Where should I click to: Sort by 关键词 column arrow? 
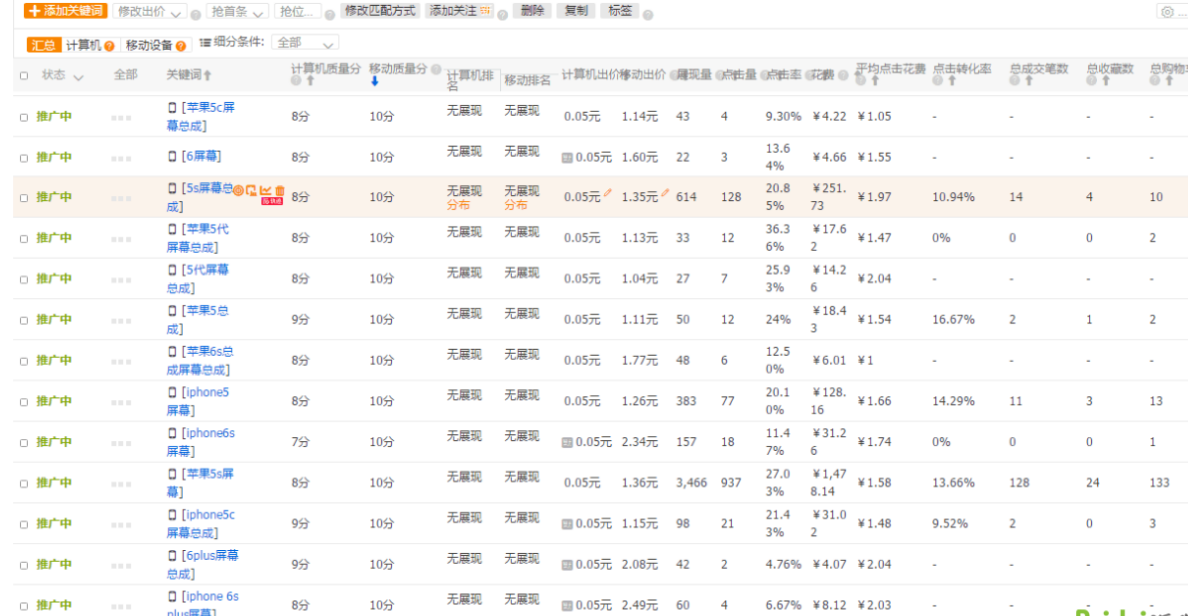click(208, 75)
